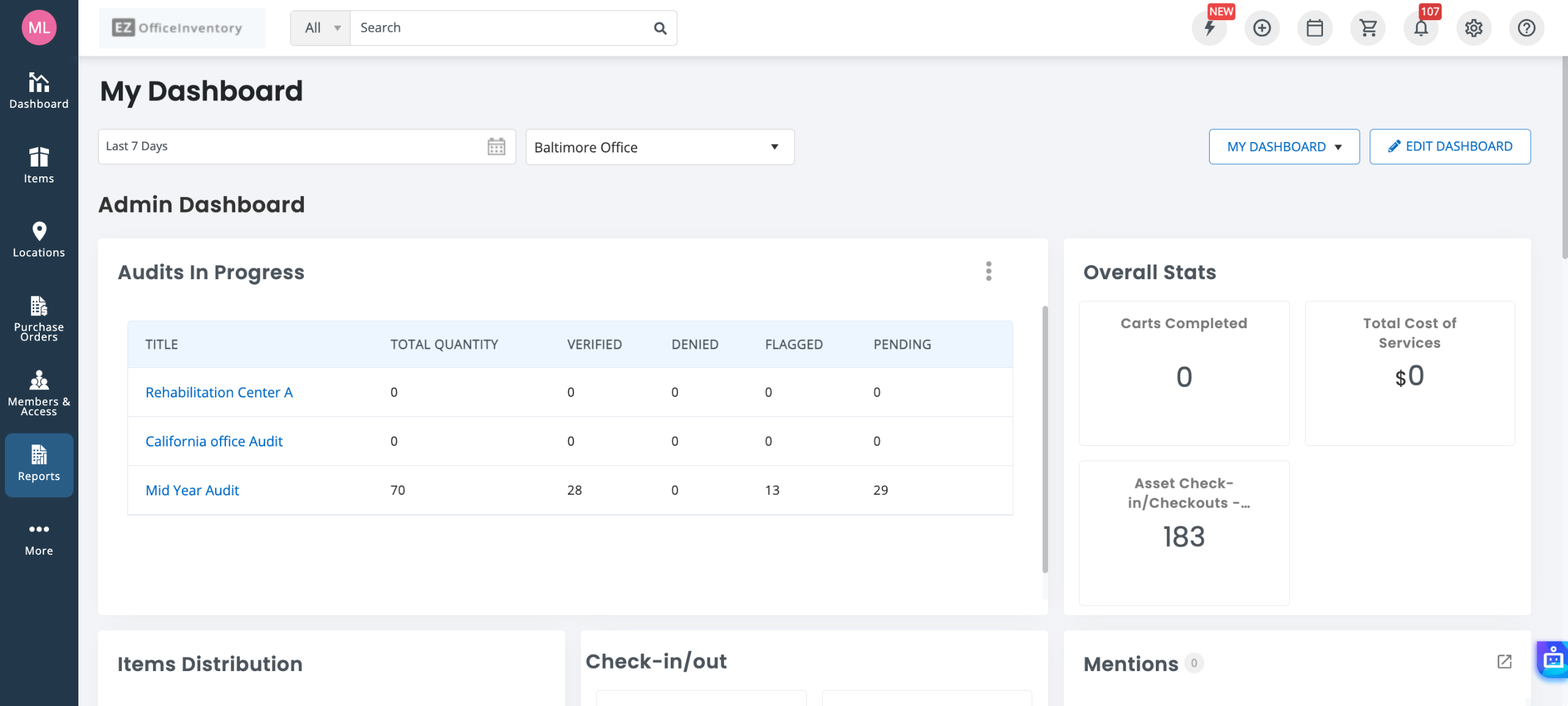Open the add new plus icon
Viewport: 1568px width, 706px height.
pos(1262,28)
